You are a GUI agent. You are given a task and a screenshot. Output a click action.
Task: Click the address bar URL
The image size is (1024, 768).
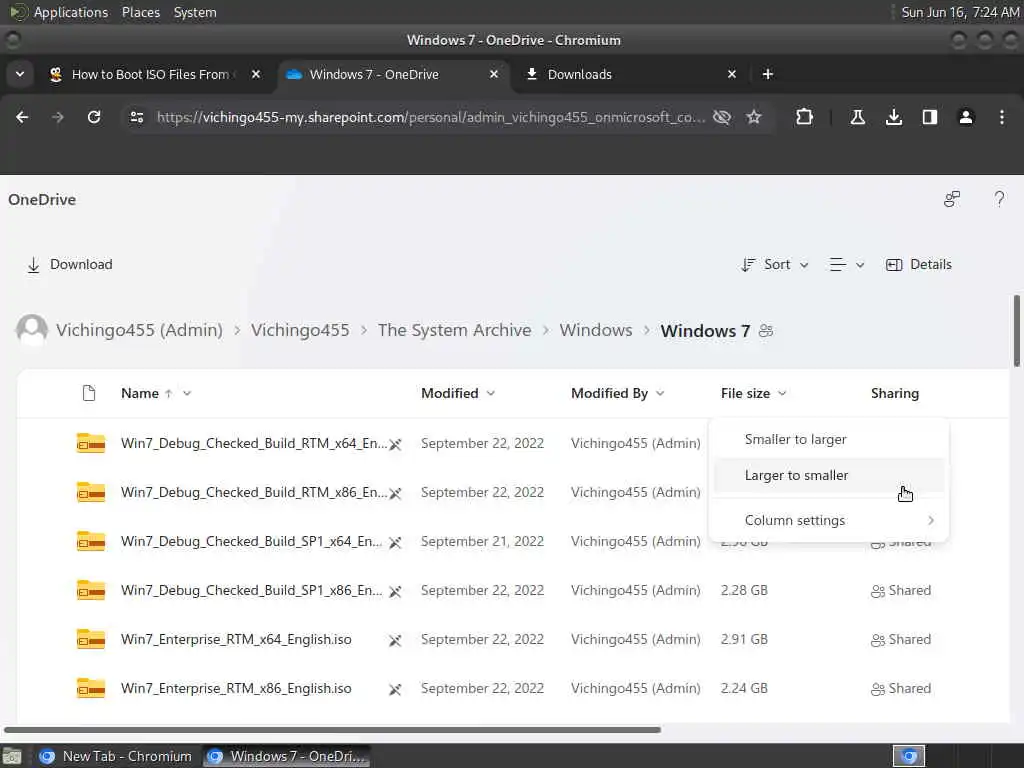pyautogui.click(x=430, y=117)
